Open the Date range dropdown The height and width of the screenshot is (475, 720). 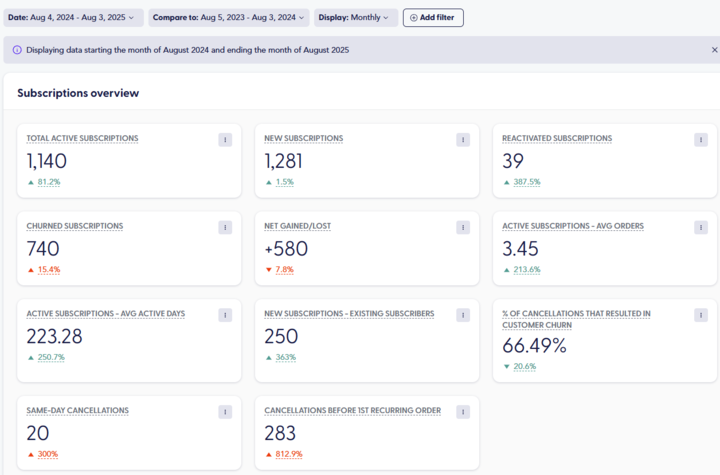point(73,17)
